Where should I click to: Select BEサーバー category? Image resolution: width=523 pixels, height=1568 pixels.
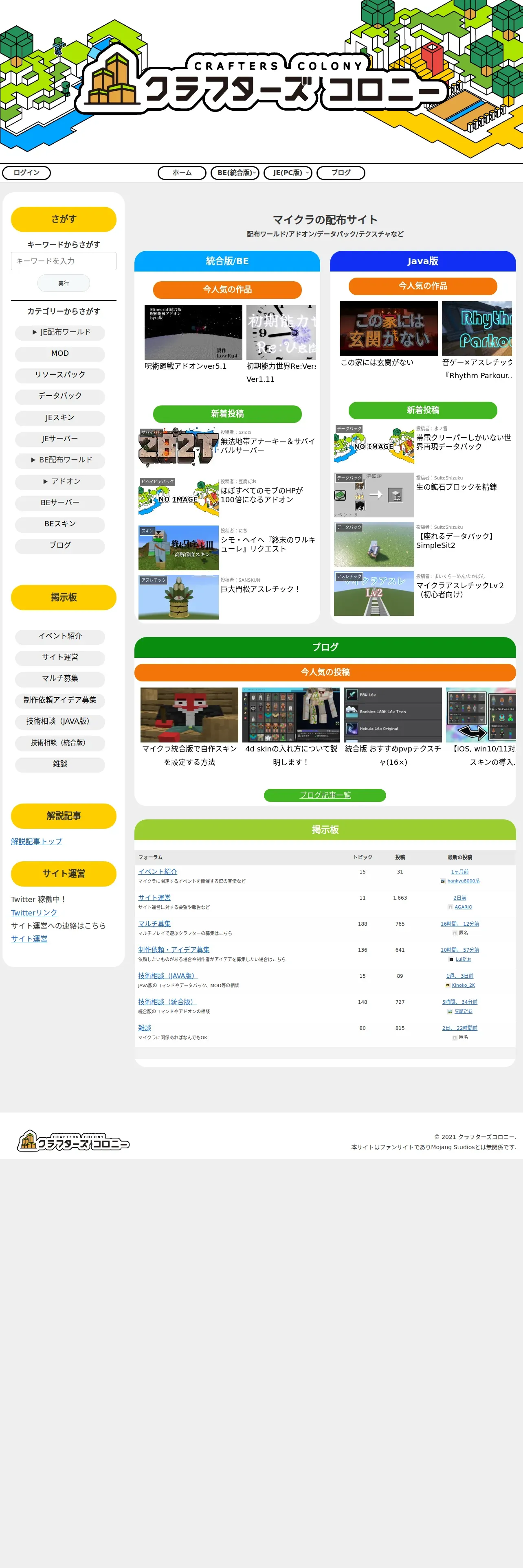pos(60,503)
